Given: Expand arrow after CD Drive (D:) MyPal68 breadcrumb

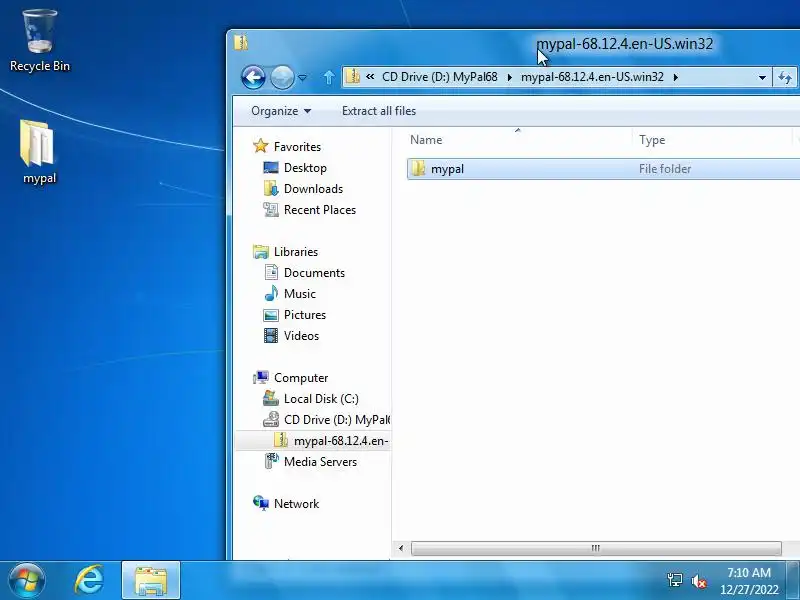Looking at the screenshot, I should pyautogui.click(x=509, y=78).
